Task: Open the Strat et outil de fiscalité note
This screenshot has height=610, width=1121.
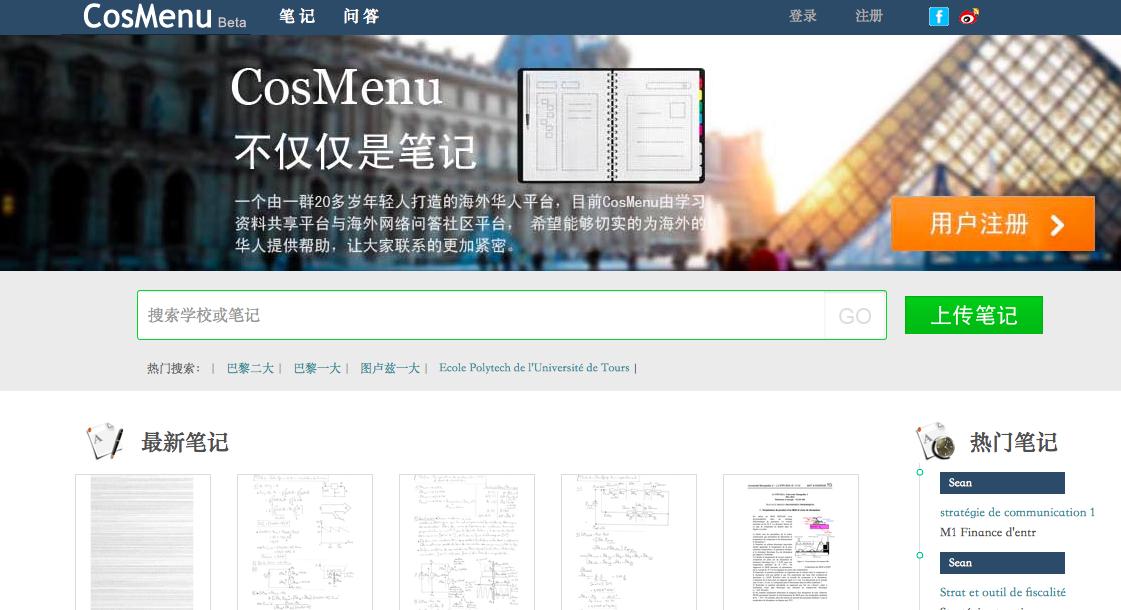Action: click(1002, 592)
